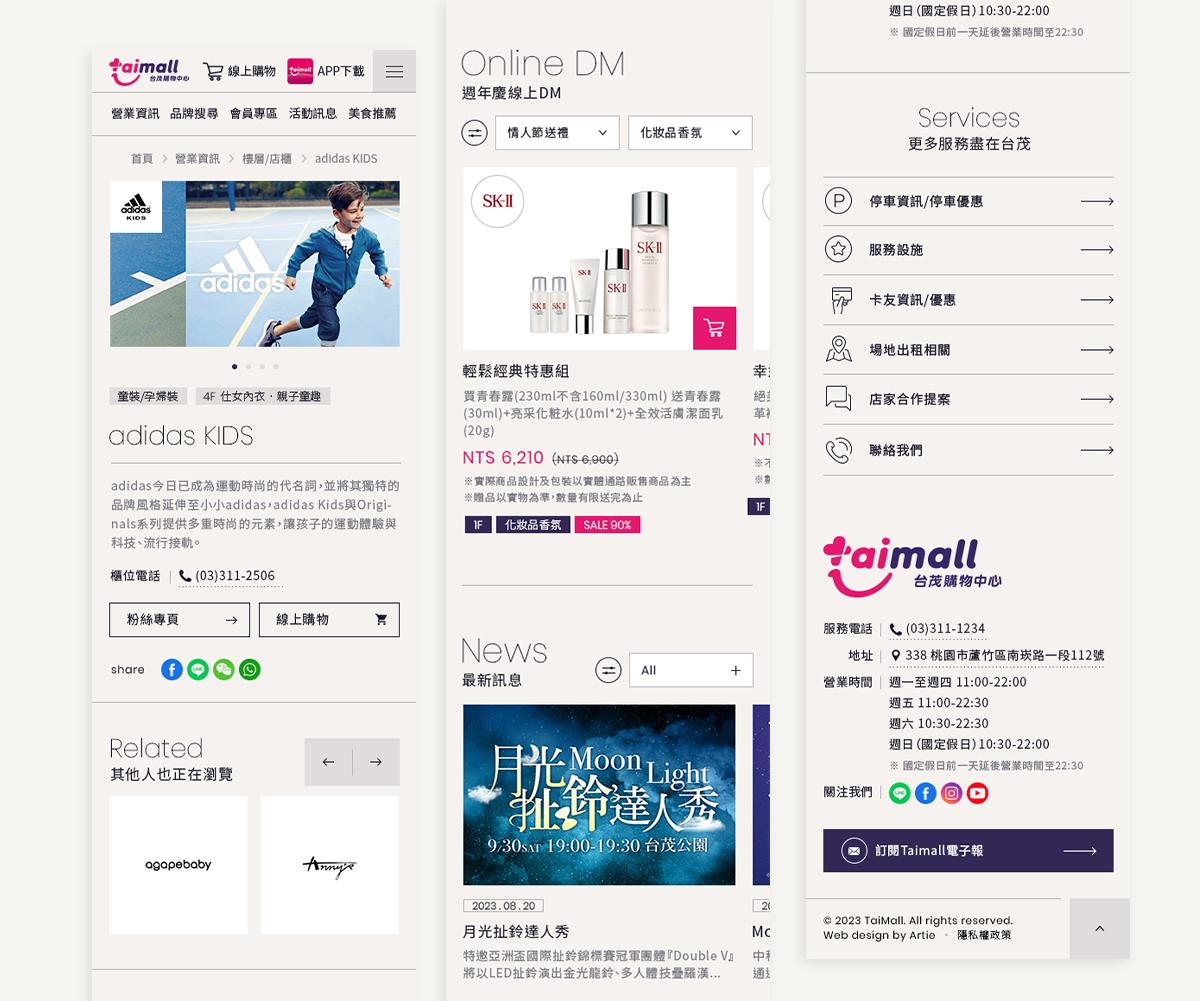Image resolution: width=1200 pixels, height=1001 pixels.
Task: Open 停車資訊/停車優惠 service arrow
Action: 1097,201
